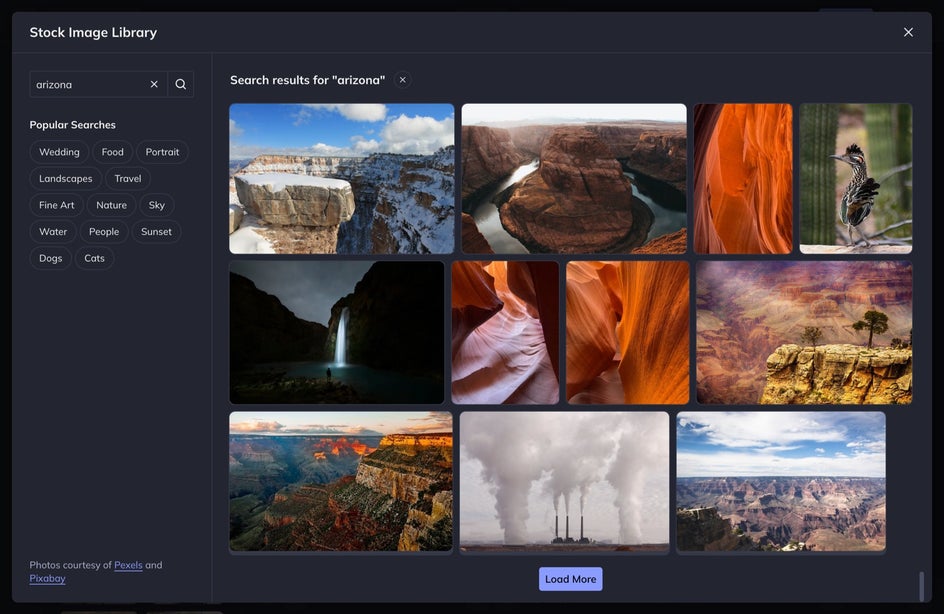Select the Portrait popular search
The image size is (944, 614).
click(162, 152)
